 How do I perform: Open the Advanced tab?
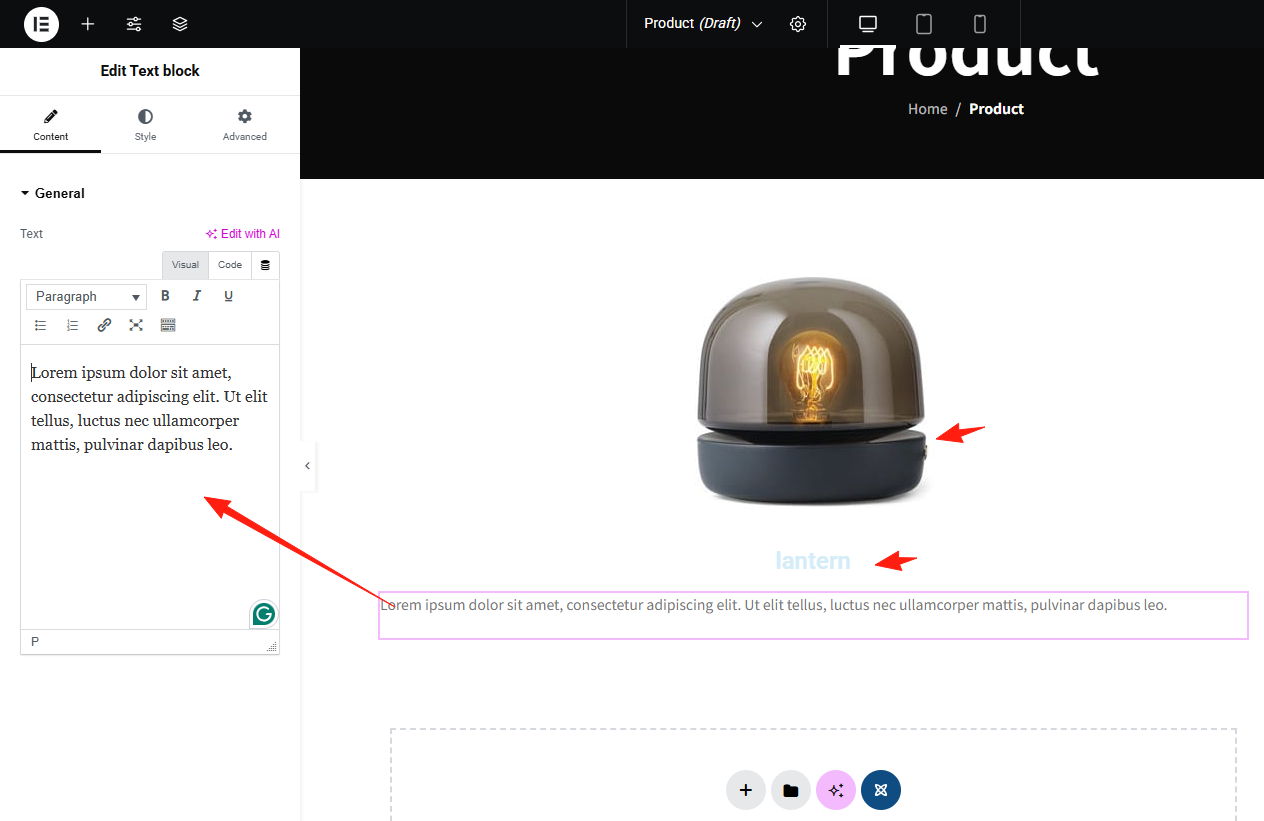(x=245, y=125)
